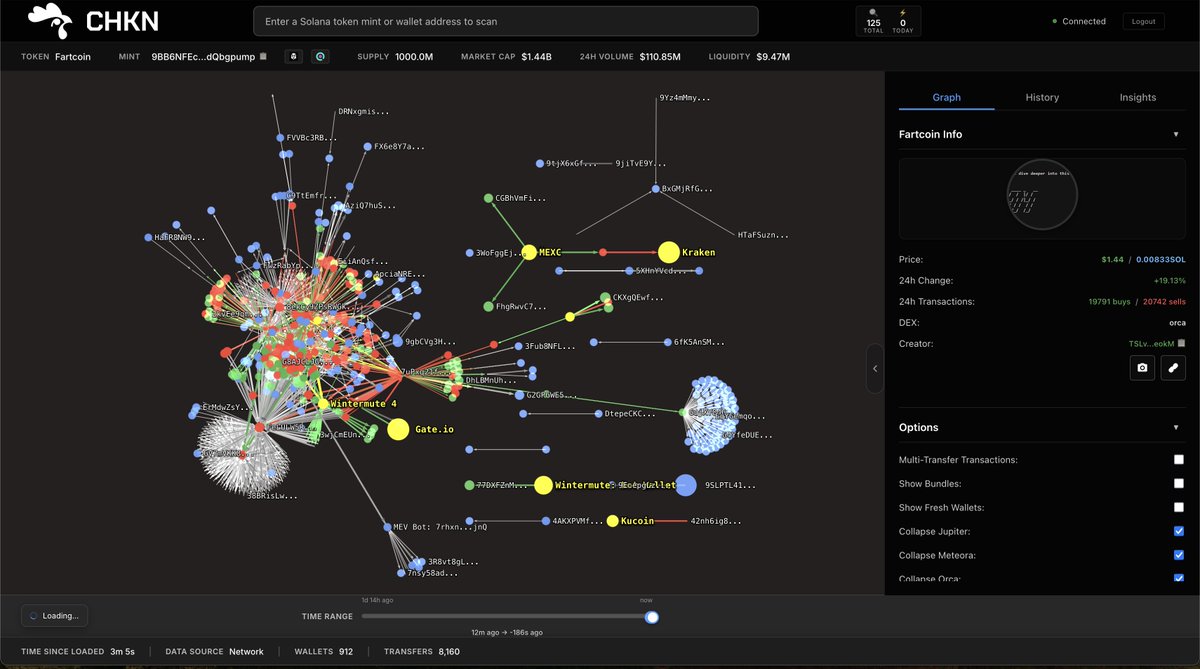
Task: Select the Gate.io yellow node
Action: (x=398, y=429)
